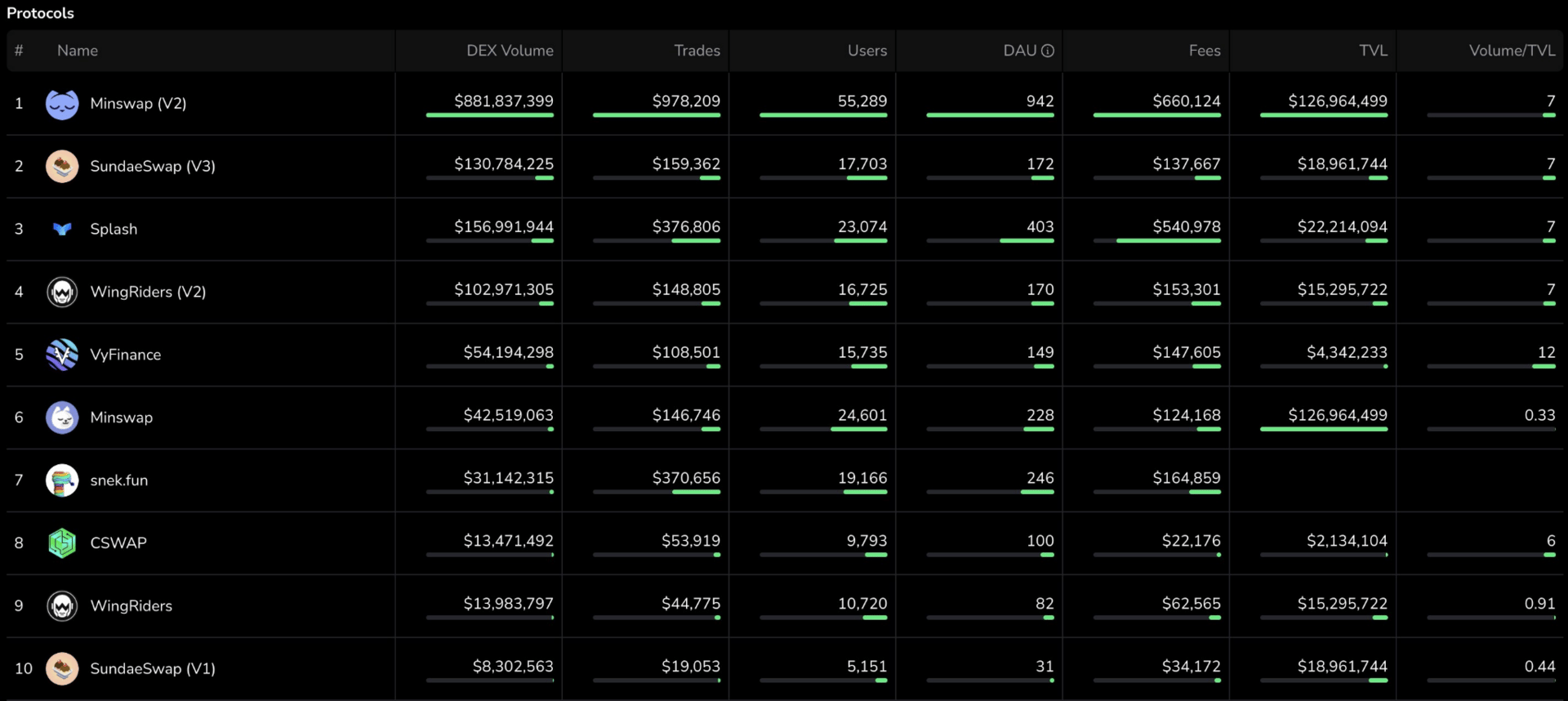This screenshot has width=1568, height=701.
Task: Click progress bar under users 24,601
Action: coord(823,429)
